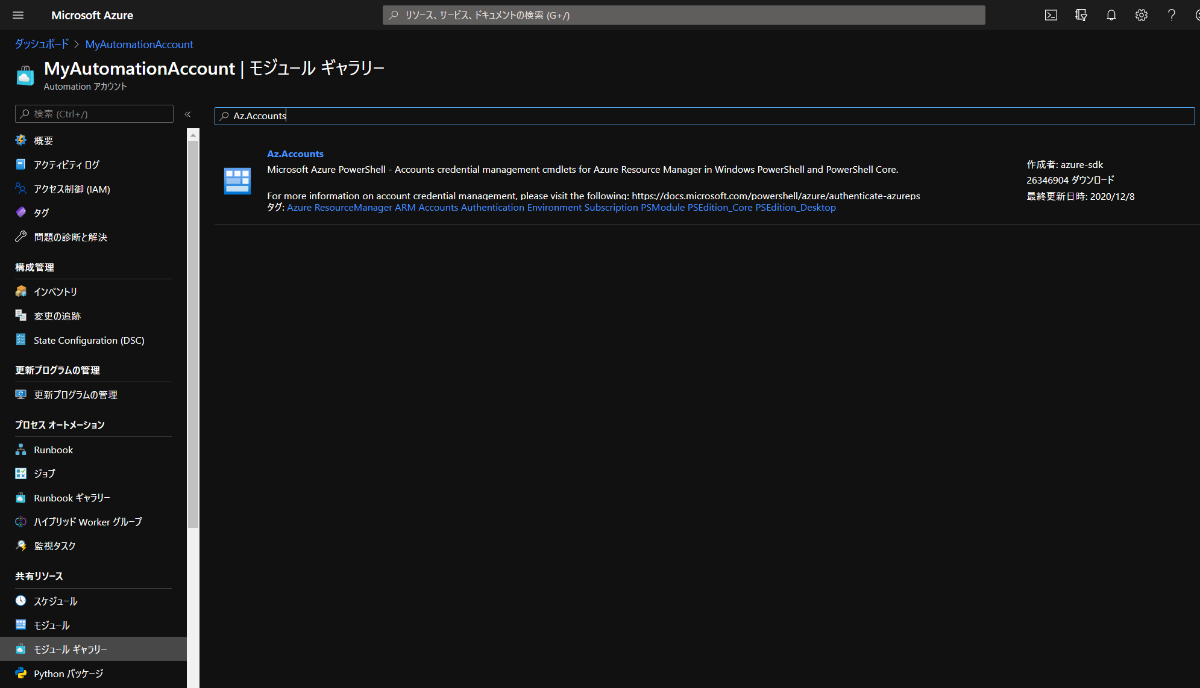The height and width of the screenshot is (688, 1200).
Task: Click the インベントリ icon
Action: (x=21, y=292)
